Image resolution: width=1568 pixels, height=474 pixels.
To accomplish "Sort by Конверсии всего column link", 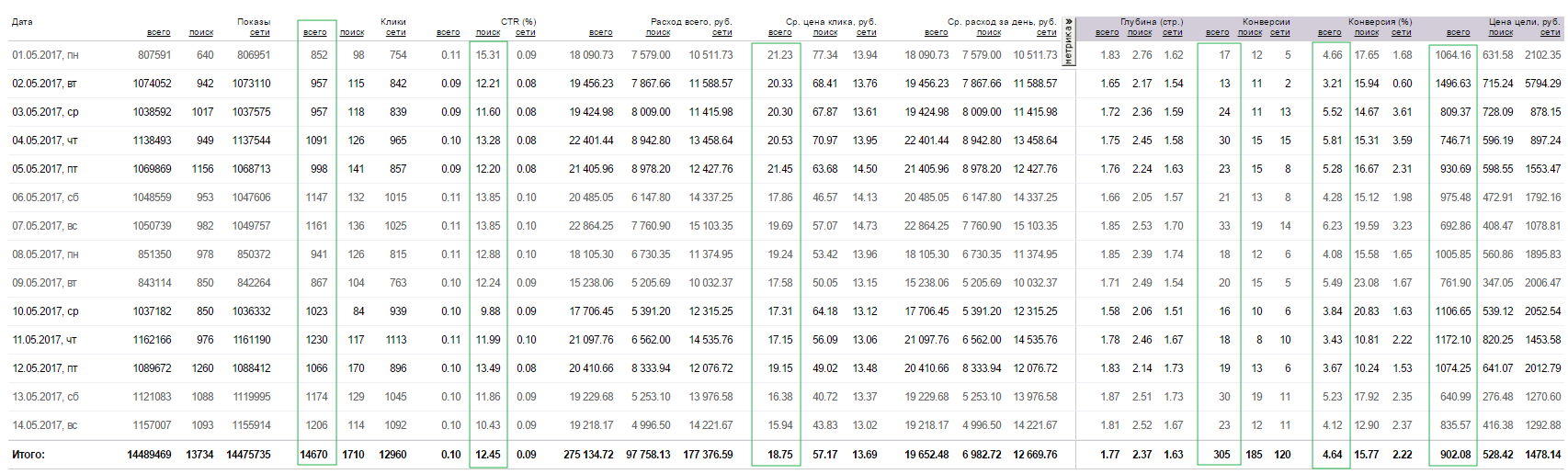I will tap(1217, 33).
